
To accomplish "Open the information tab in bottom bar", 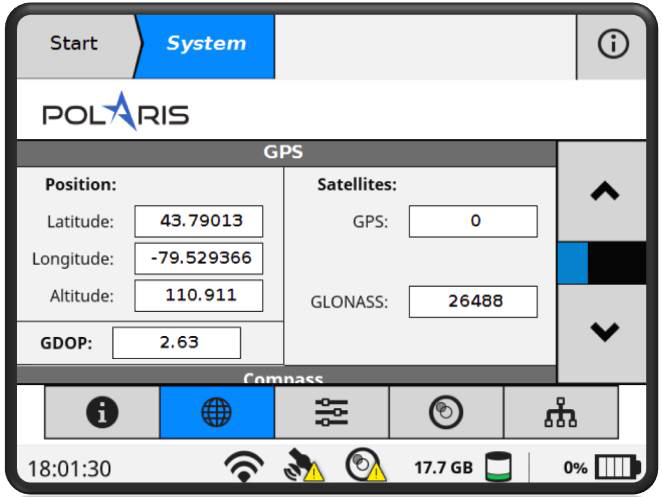I will pos(102,412).
